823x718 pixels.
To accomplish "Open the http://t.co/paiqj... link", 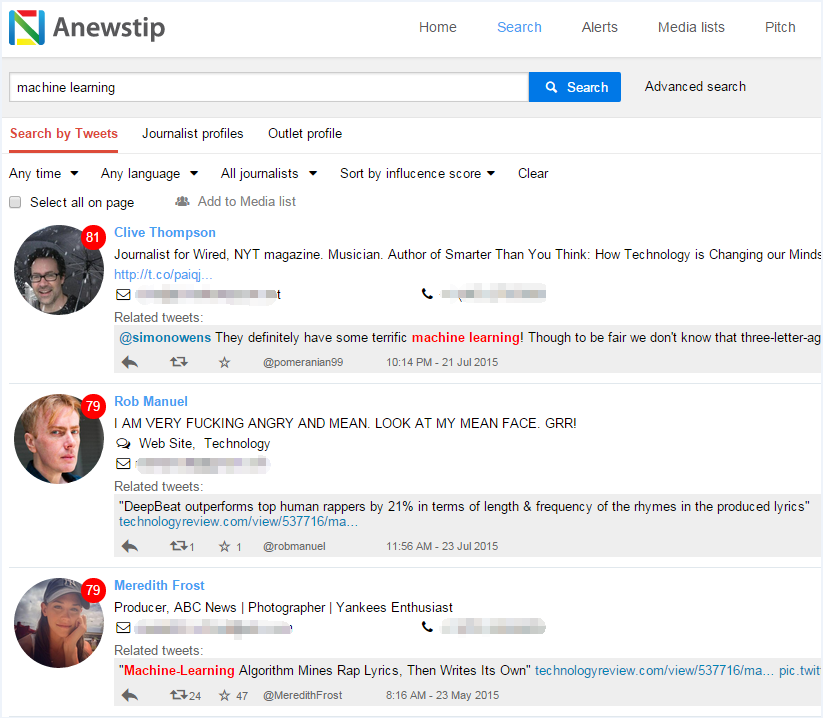I will coord(163,274).
